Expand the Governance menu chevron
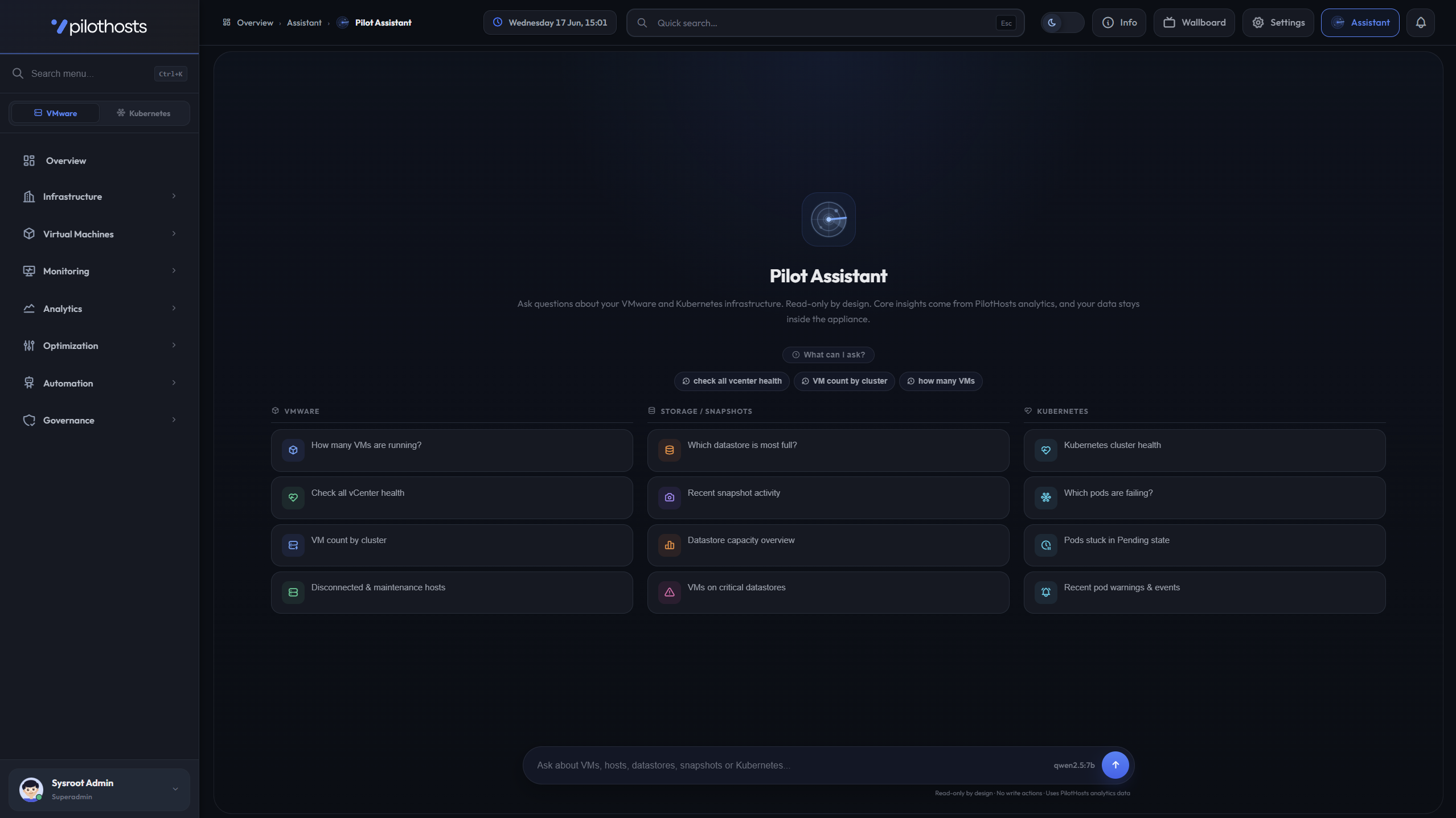 pyautogui.click(x=174, y=420)
